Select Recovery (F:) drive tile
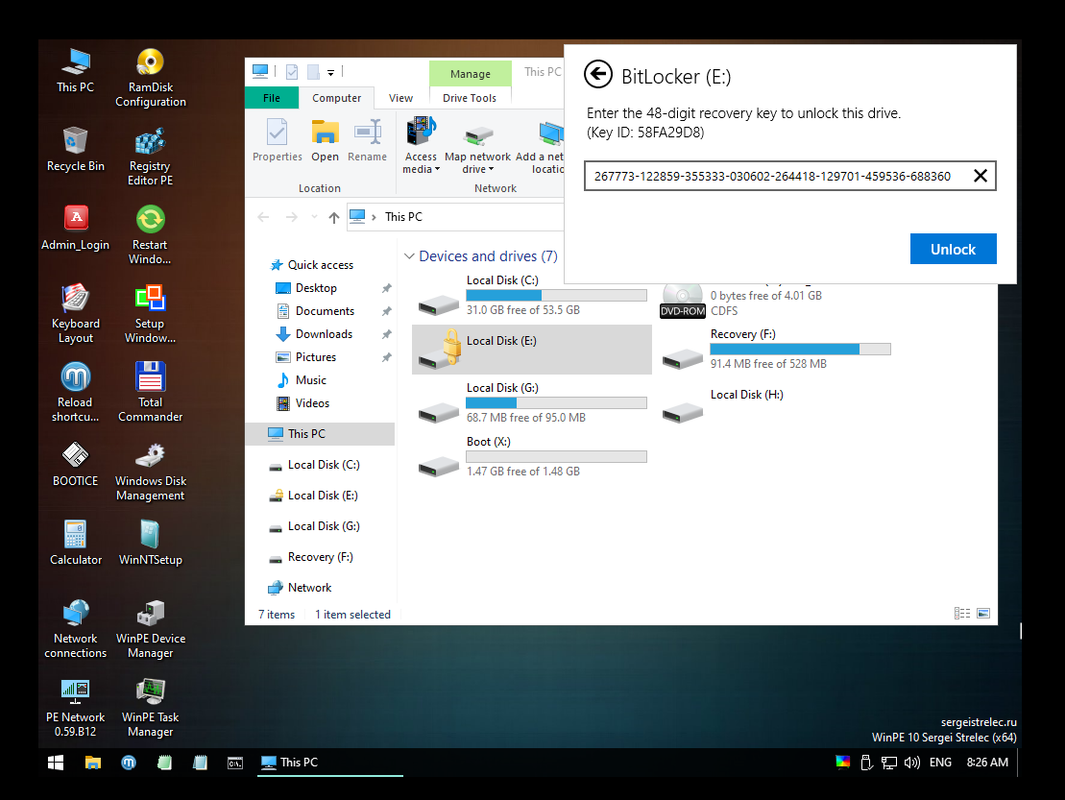This screenshot has width=1065, height=800. pyautogui.click(x=776, y=349)
